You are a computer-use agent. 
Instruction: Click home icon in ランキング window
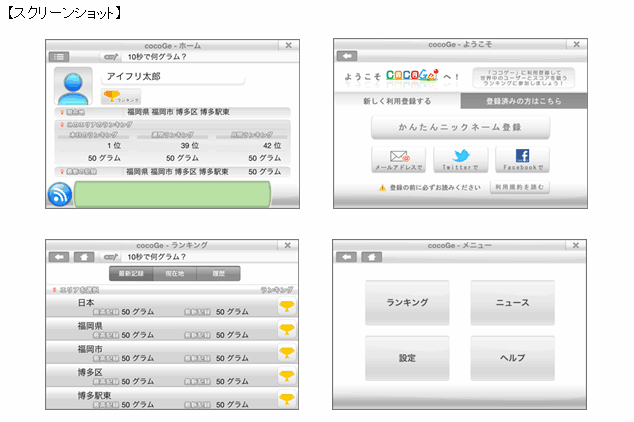[84, 257]
